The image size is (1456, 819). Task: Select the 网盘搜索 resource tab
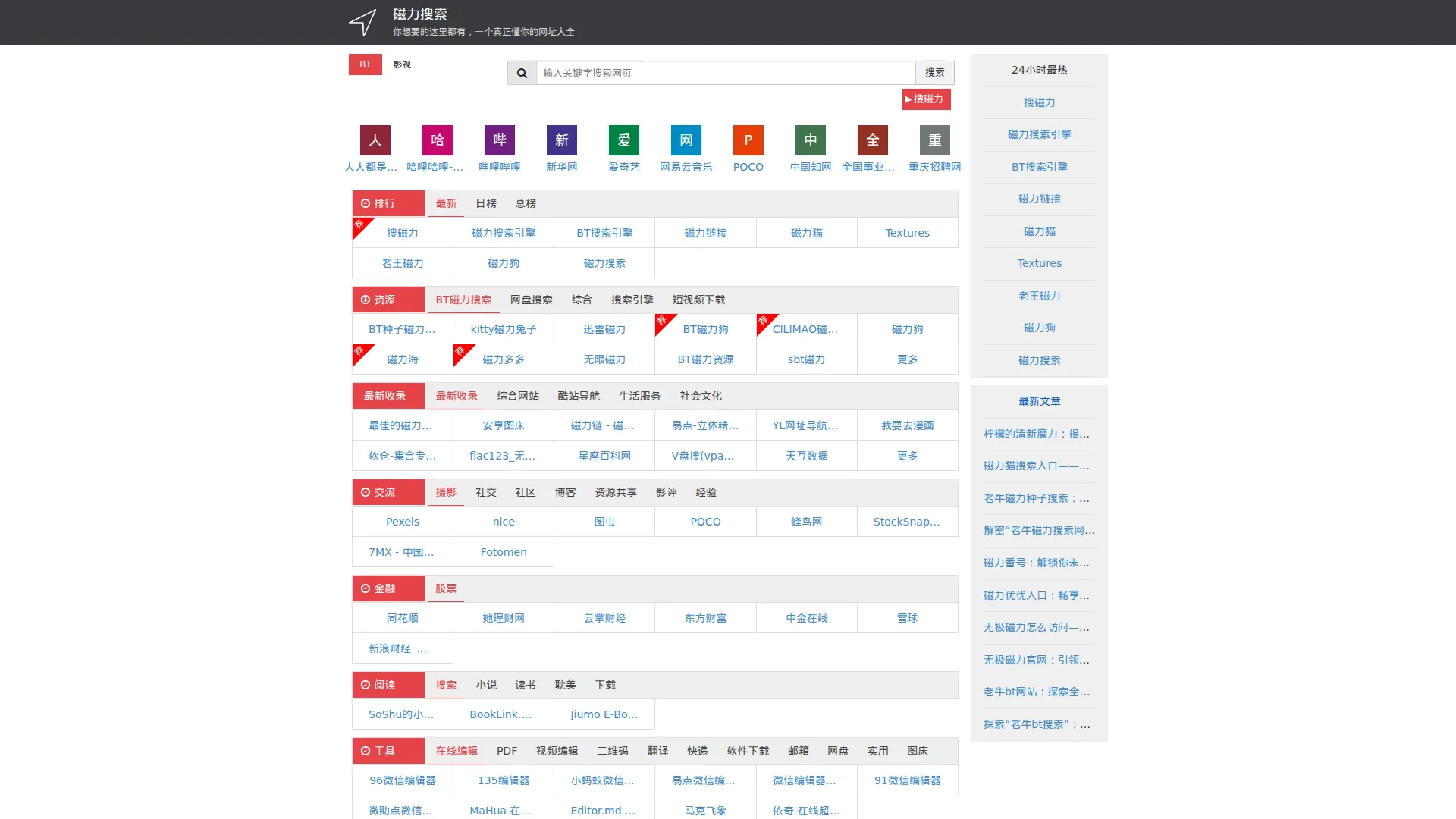click(x=531, y=300)
